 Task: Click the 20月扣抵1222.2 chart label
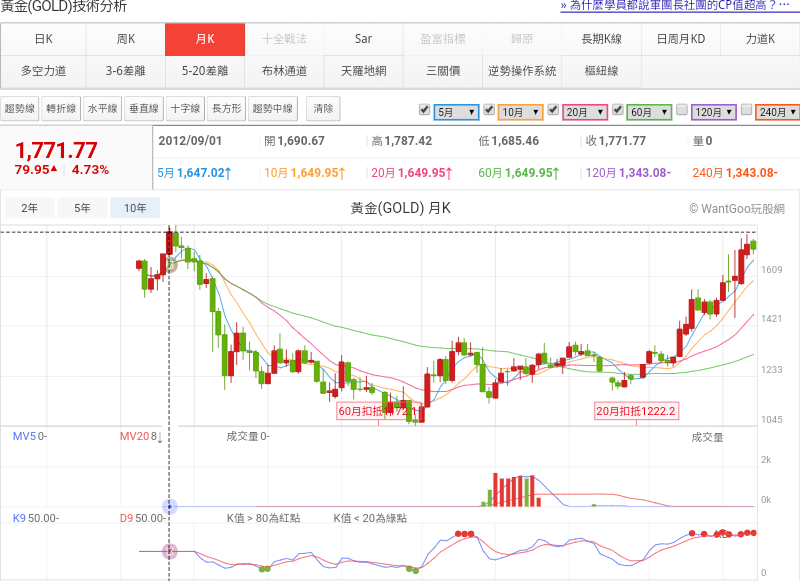(x=636, y=411)
